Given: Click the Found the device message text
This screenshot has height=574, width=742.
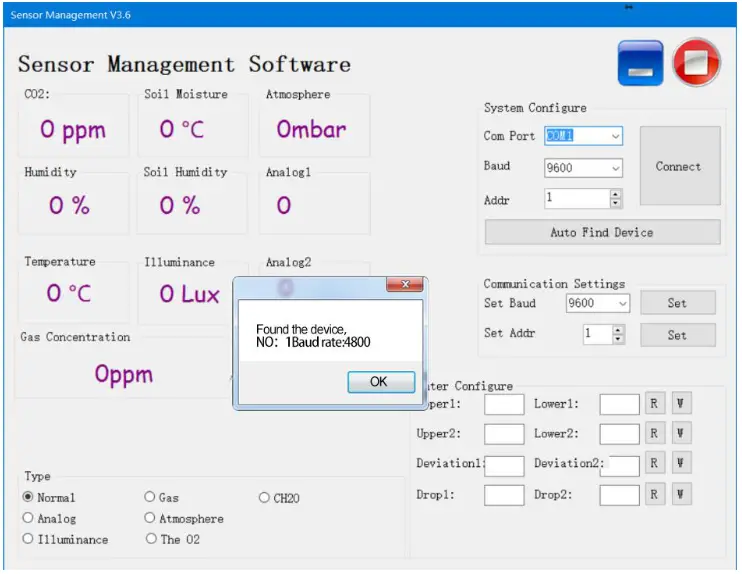Looking at the screenshot, I should (x=313, y=336).
